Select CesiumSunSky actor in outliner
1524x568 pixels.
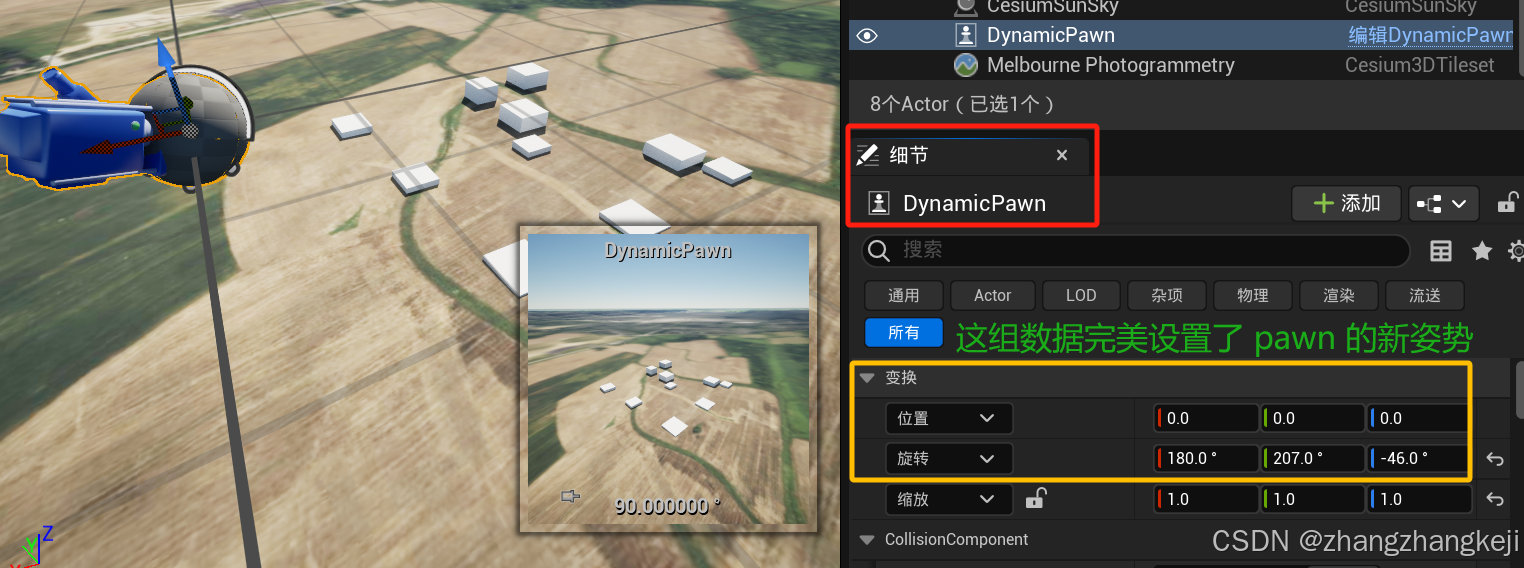click(x=1051, y=7)
